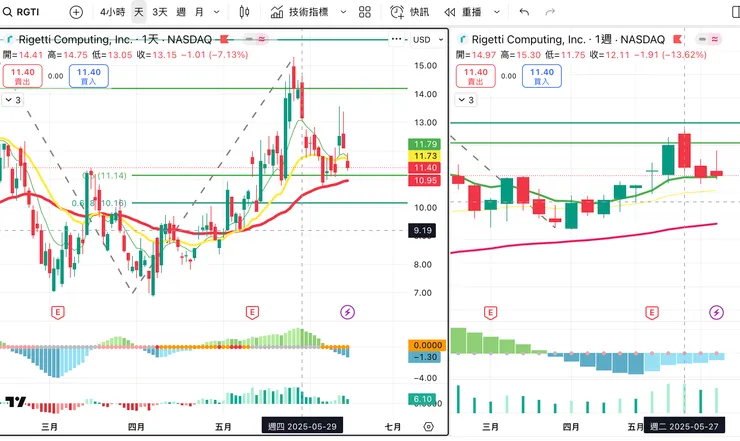Open the purple lightning event marker on daily chart
This screenshot has height=441, width=740.
coord(348,312)
